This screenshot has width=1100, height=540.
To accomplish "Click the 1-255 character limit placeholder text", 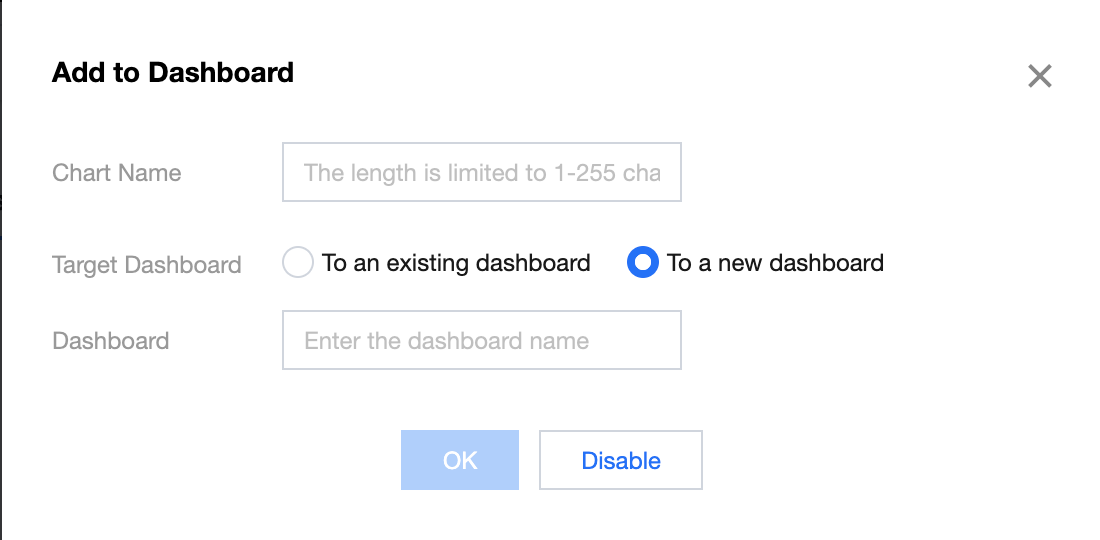I will 481,173.
